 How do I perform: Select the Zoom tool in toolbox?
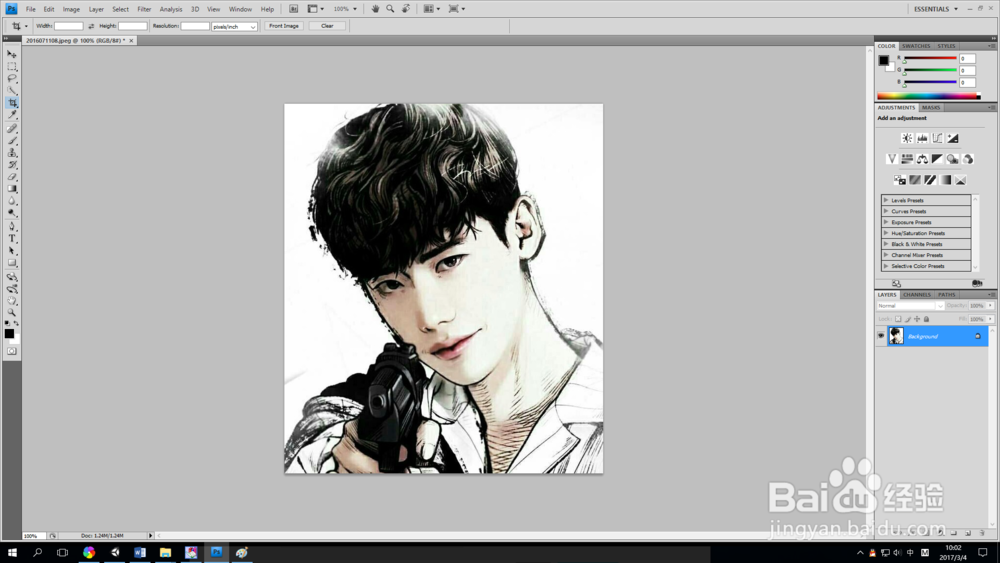[12, 312]
